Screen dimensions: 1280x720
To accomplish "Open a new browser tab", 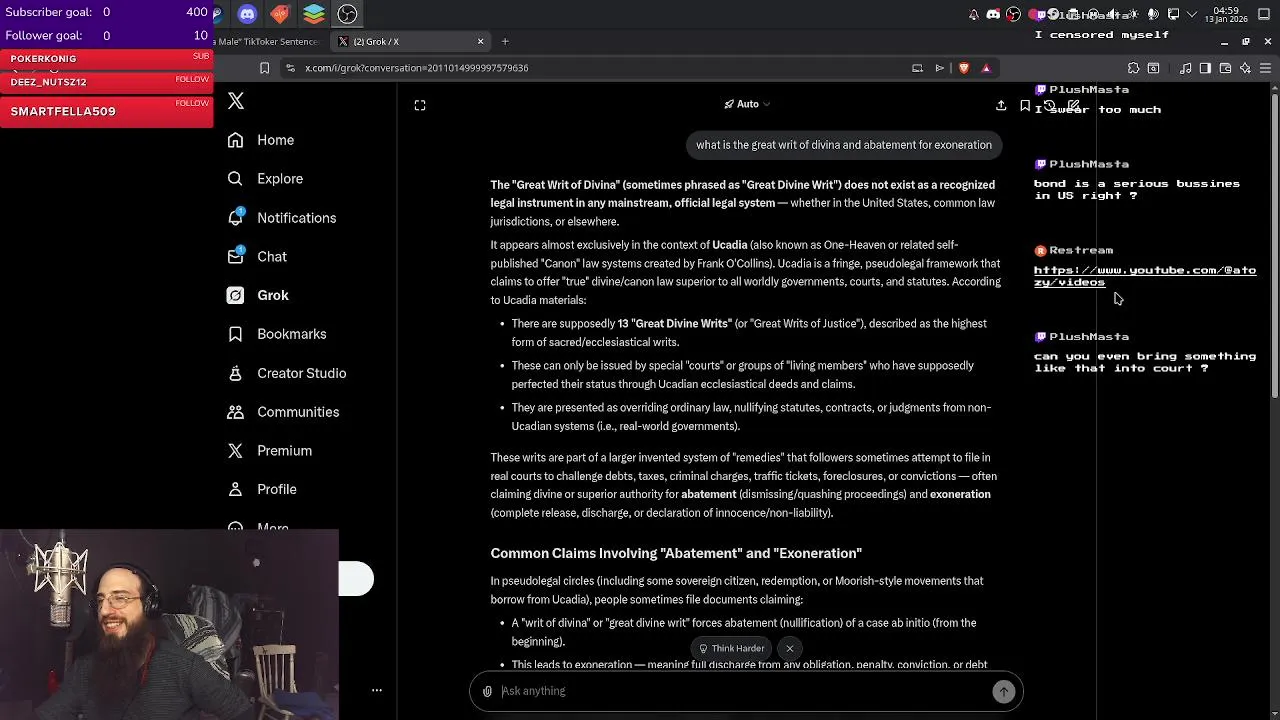I will [x=505, y=41].
